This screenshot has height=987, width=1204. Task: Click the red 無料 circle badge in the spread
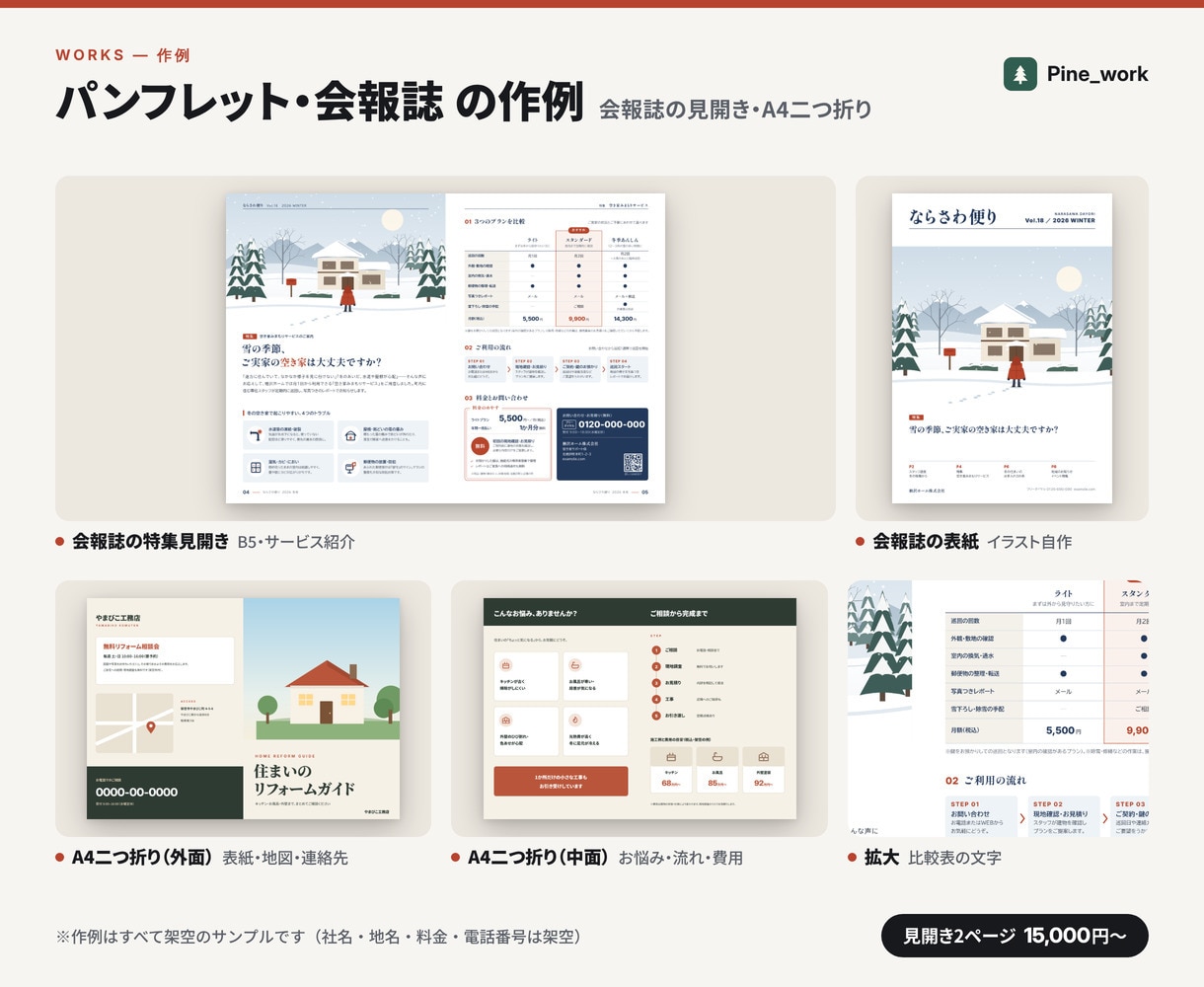(480, 445)
